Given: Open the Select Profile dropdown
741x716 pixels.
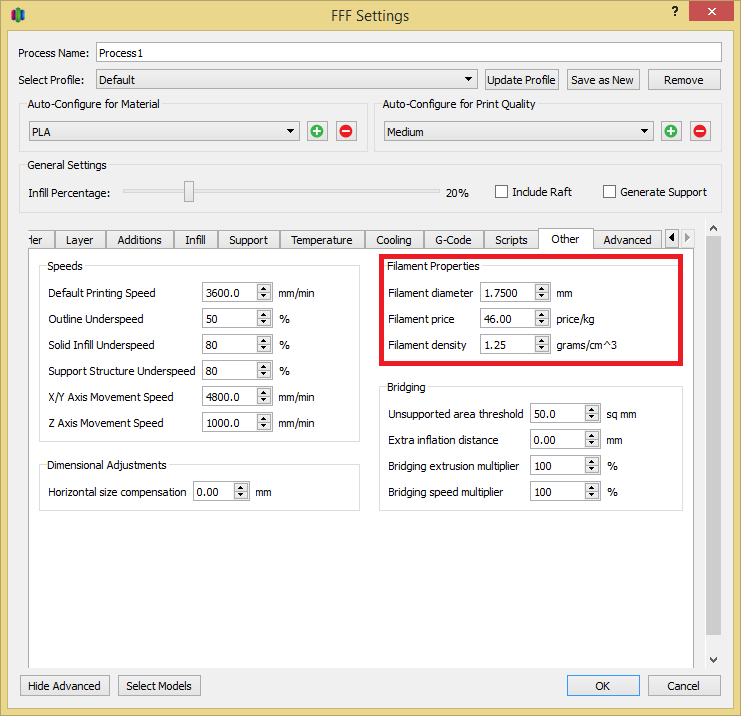Looking at the screenshot, I should [x=287, y=79].
